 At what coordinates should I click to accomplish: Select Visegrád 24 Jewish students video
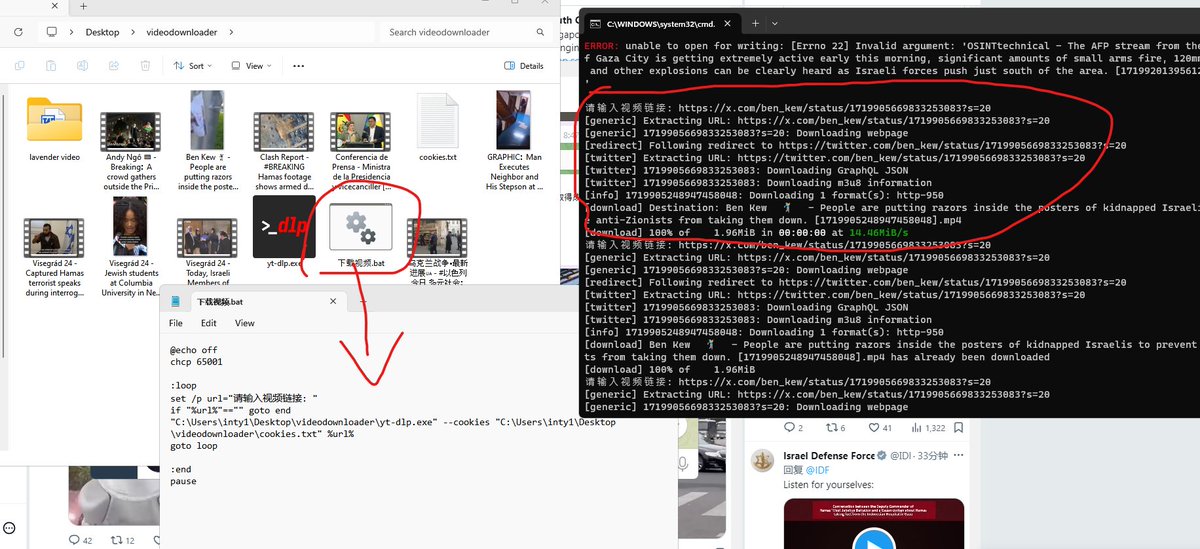click(x=131, y=226)
